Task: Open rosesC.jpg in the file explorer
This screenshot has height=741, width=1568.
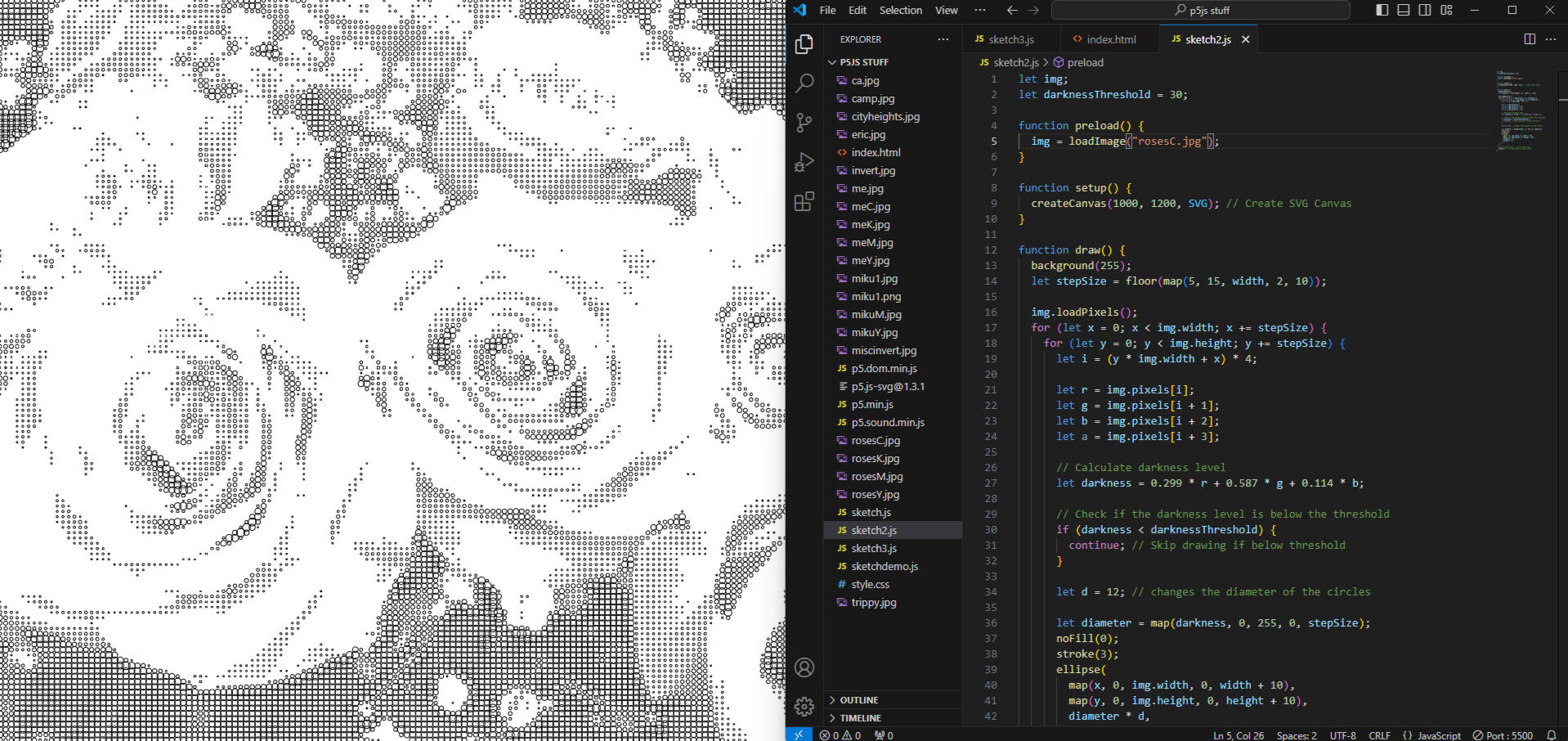Action: click(875, 440)
